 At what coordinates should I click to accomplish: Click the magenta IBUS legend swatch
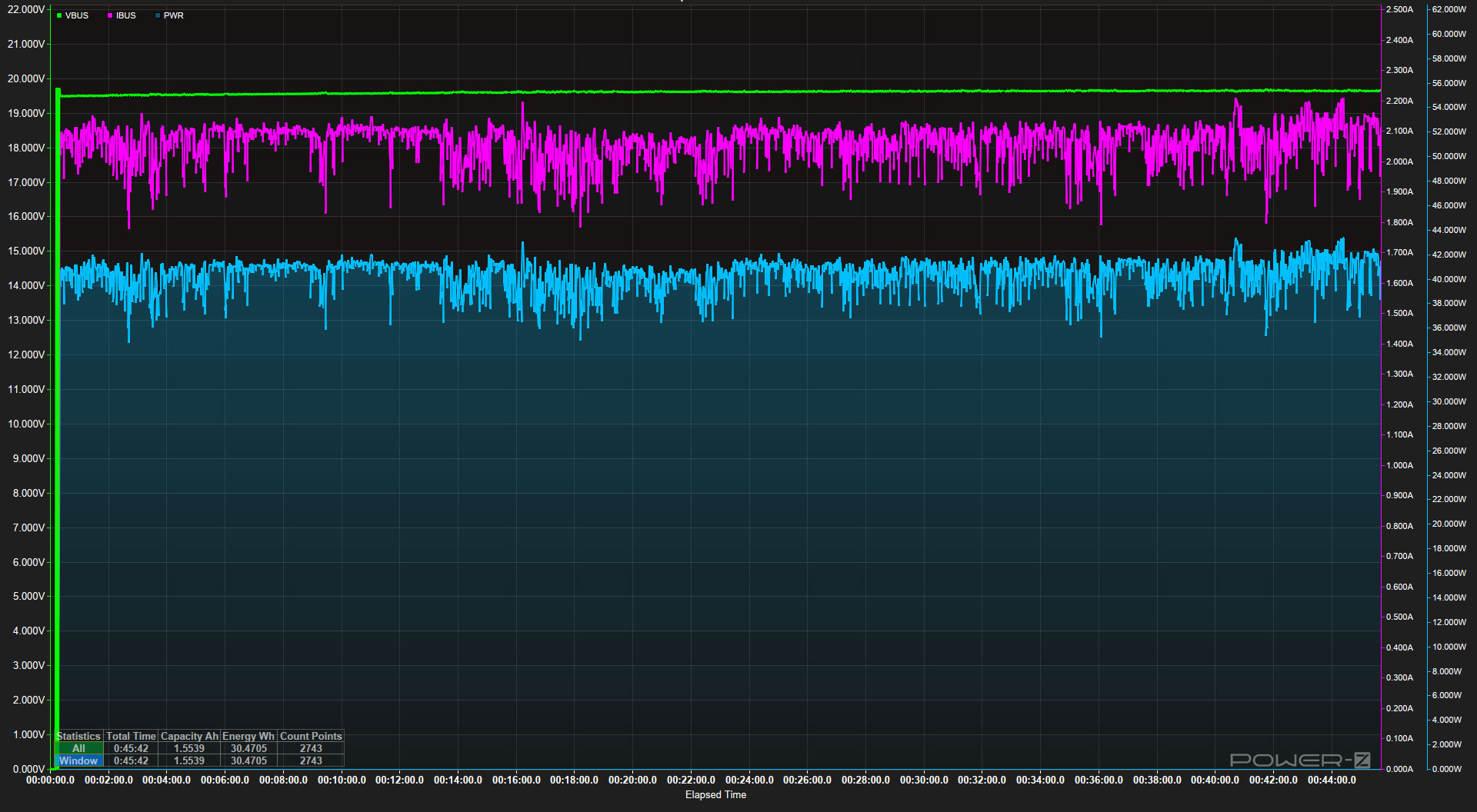[x=110, y=15]
